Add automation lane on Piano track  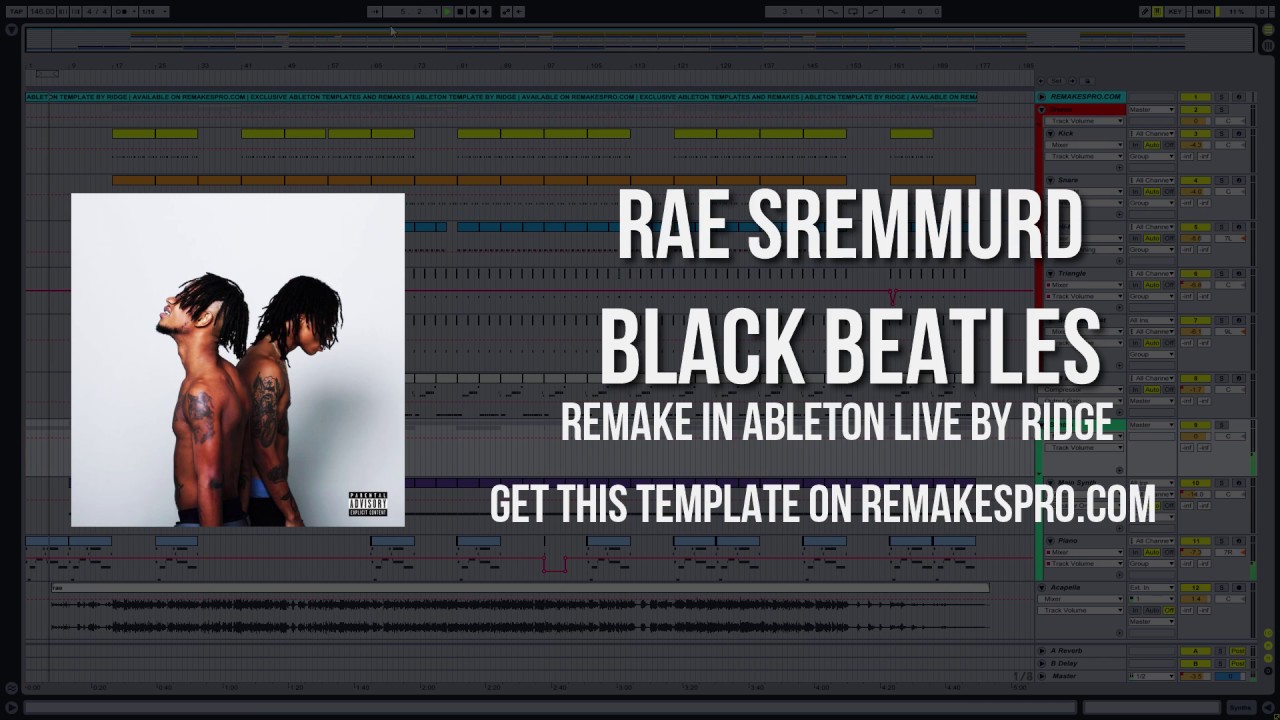1119,575
